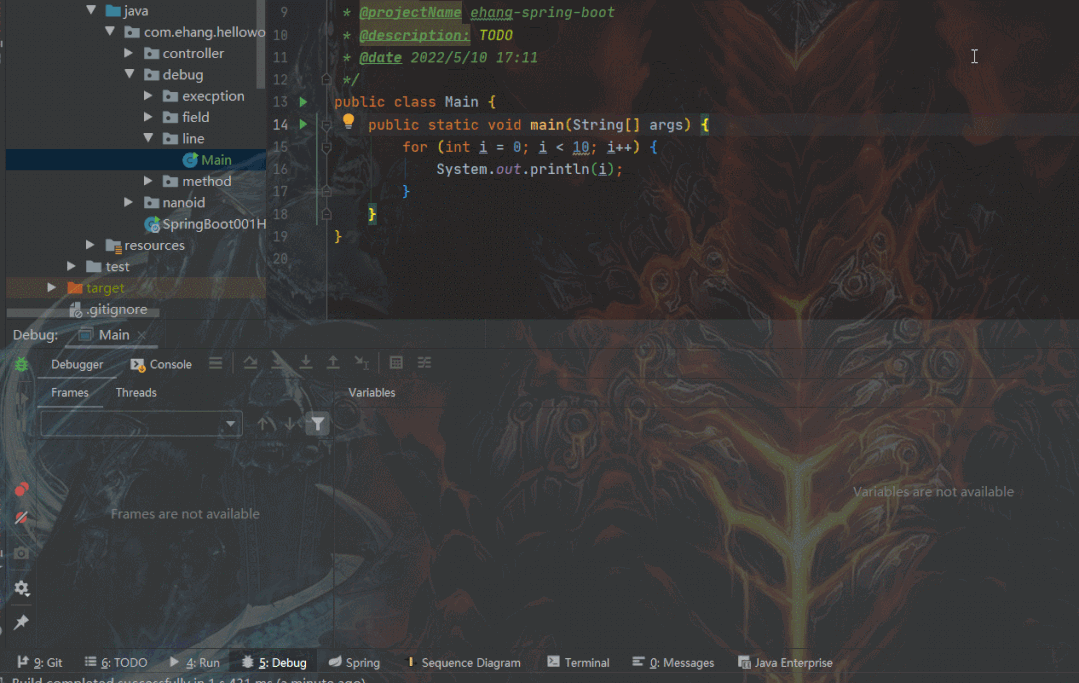The height and width of the screenshot is (683, 1079).
Task: Expand the target folder
Action: pos(52,288)
